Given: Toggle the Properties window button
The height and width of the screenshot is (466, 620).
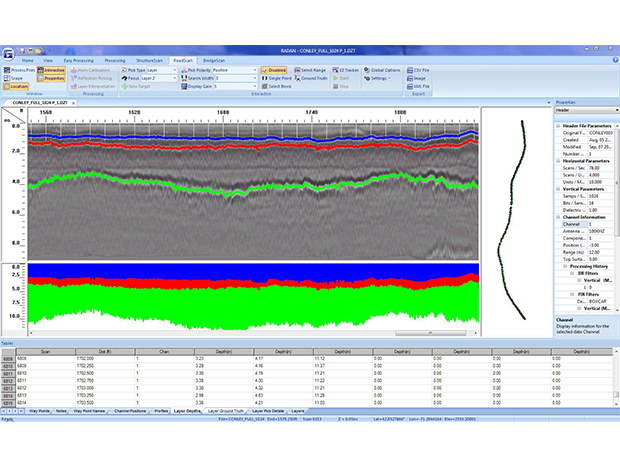Looking at the screenshot, I should 51,78.
